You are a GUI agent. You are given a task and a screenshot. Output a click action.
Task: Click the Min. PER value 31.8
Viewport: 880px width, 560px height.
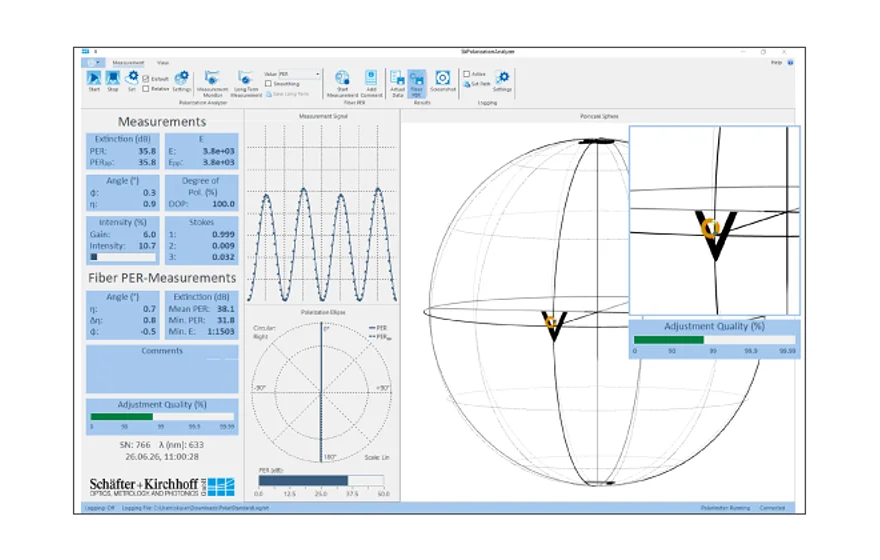click(226, 320)
